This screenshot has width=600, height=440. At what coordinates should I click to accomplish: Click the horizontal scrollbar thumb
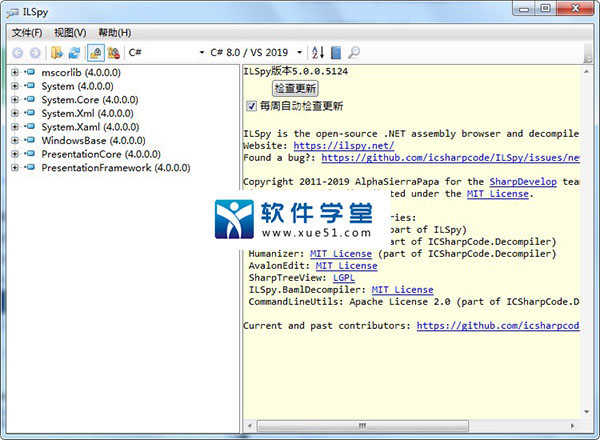[363, 426]
